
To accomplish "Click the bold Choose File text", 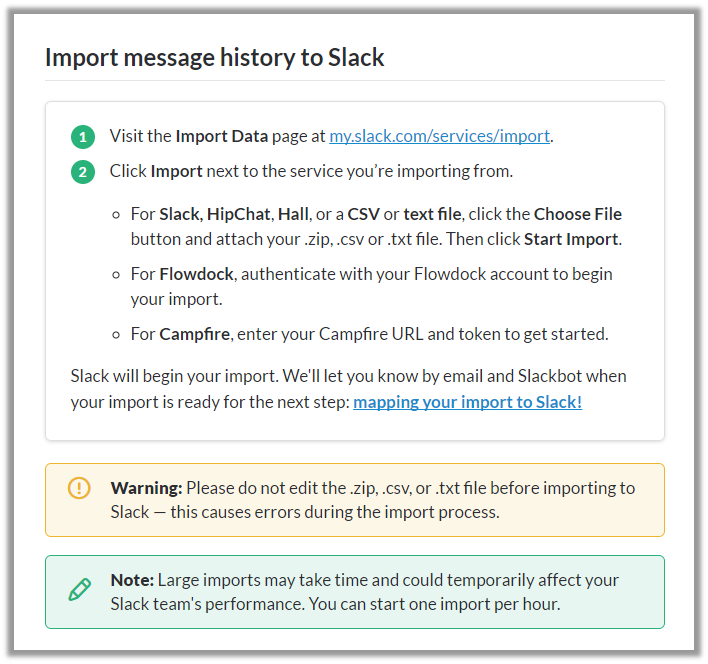I will (578, 214).
